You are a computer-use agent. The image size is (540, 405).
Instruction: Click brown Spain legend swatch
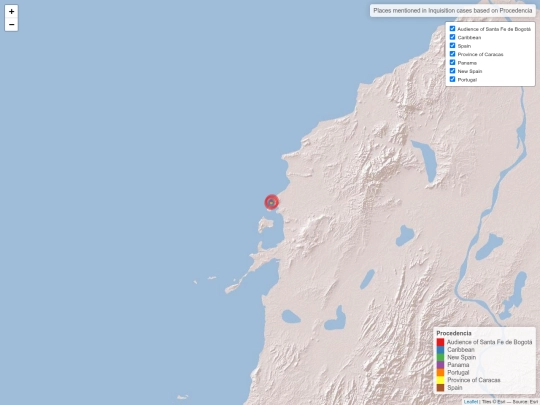click(440, 387)
